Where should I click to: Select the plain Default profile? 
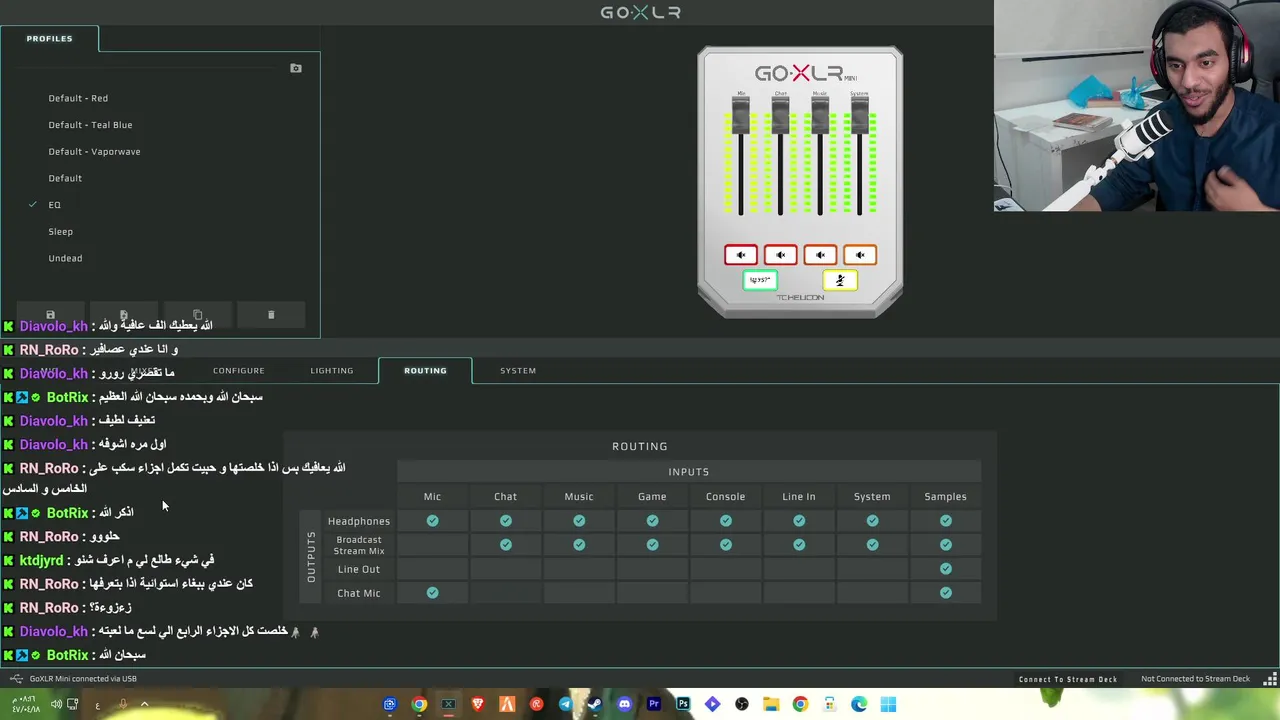point(65,178)
